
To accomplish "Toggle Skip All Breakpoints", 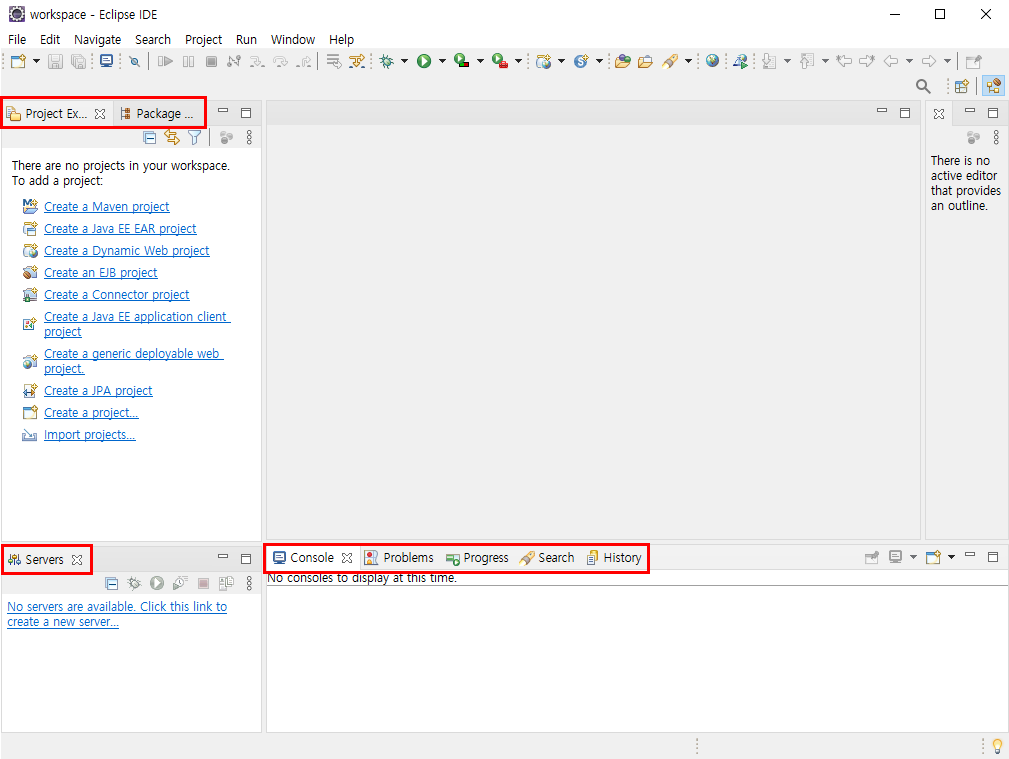I will tap(134, 61).
